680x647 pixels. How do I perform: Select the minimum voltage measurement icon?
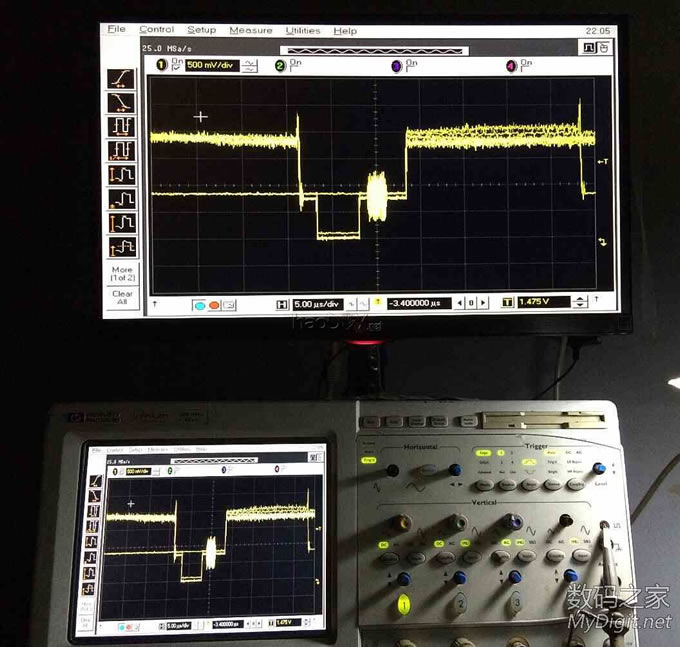(x=122, y=198)
